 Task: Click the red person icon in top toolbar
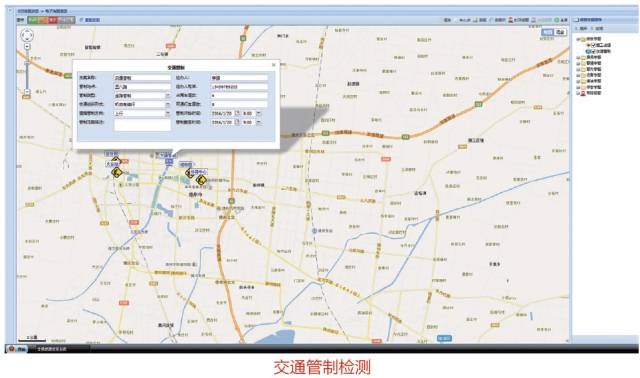click(x=510, y=20)
